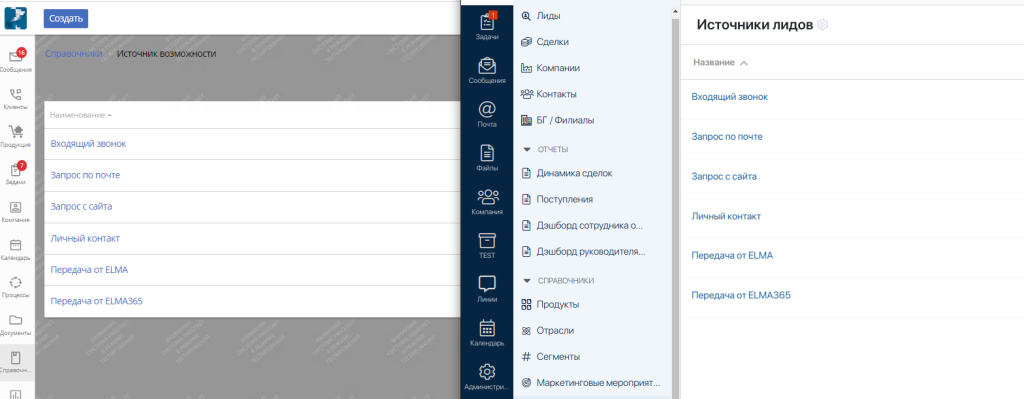Open Задачи icon in dark sidebar
The image size is (1024, 399).
pos(487,26)
